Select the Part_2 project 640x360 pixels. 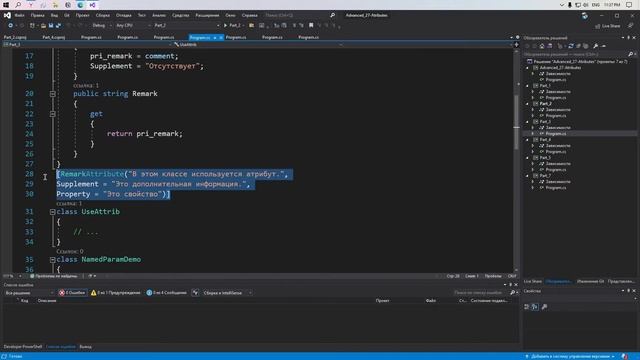(545, 104)
